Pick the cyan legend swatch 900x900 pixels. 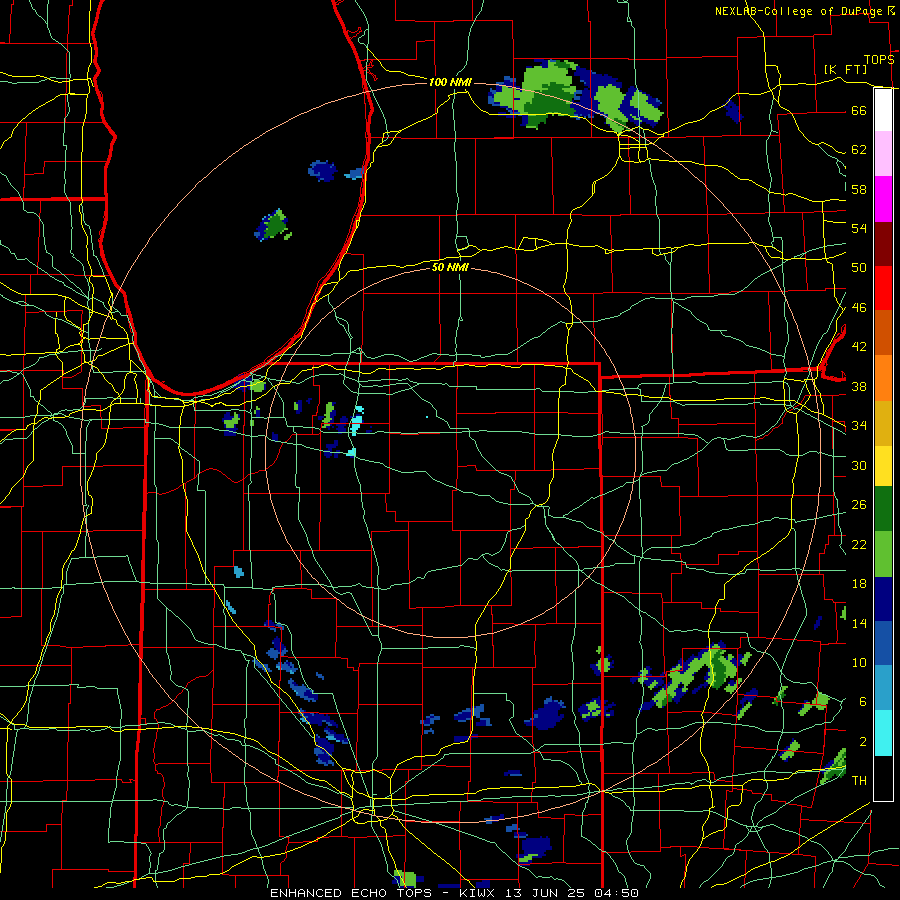pyautogui.click(x=883, y=733)
